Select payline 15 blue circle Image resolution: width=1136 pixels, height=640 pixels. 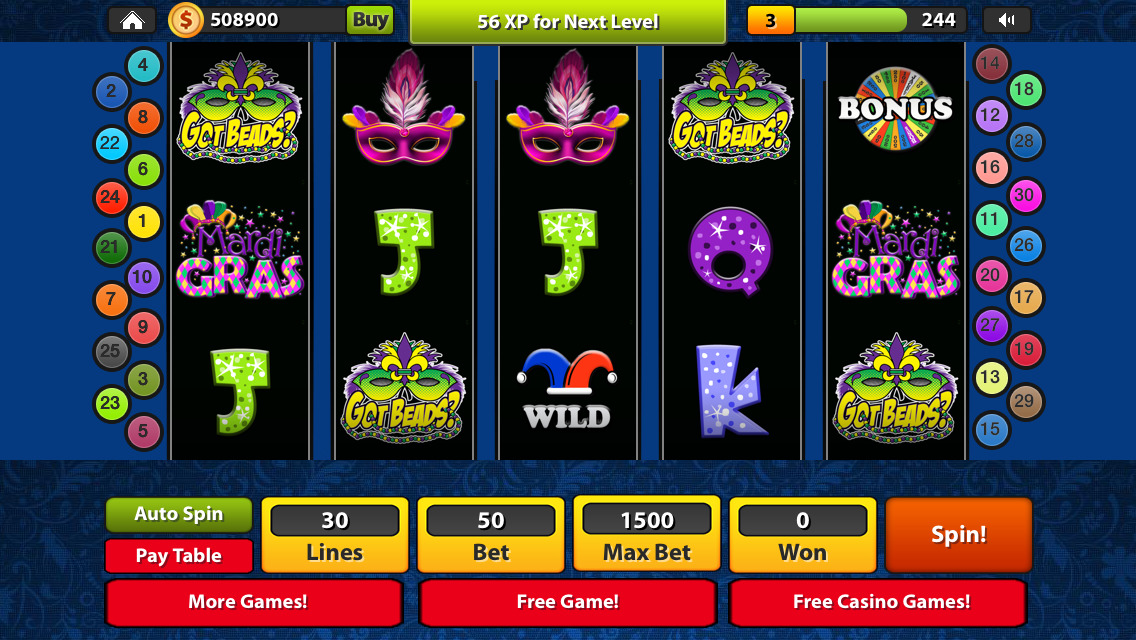click(x=990, y=429)
